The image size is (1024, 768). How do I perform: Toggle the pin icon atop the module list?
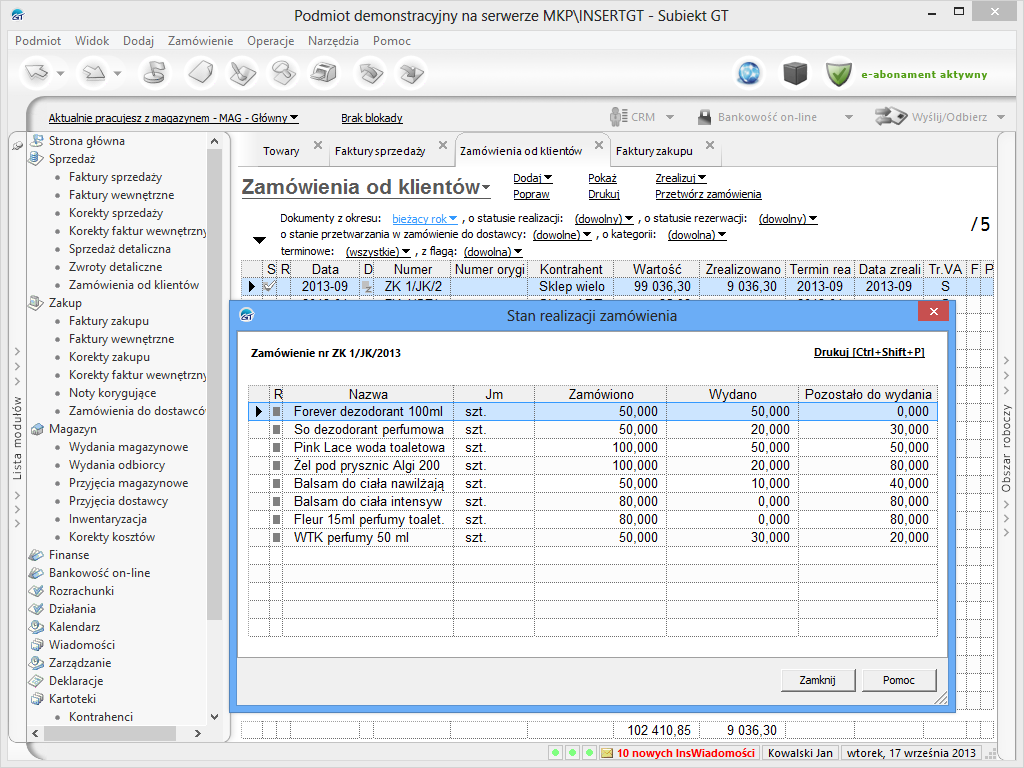point(17,145)
